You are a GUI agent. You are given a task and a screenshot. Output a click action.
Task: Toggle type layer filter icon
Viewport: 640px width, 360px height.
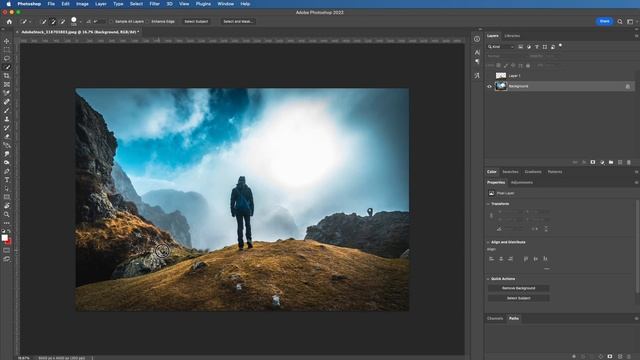click(x=537, y=47)
